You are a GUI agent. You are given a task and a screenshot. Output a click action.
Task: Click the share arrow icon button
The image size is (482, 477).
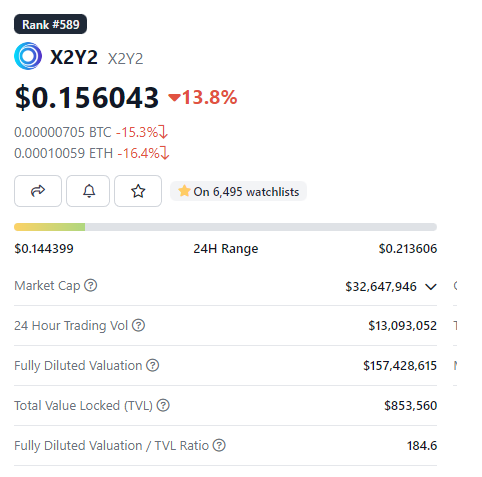coord(38,191)
